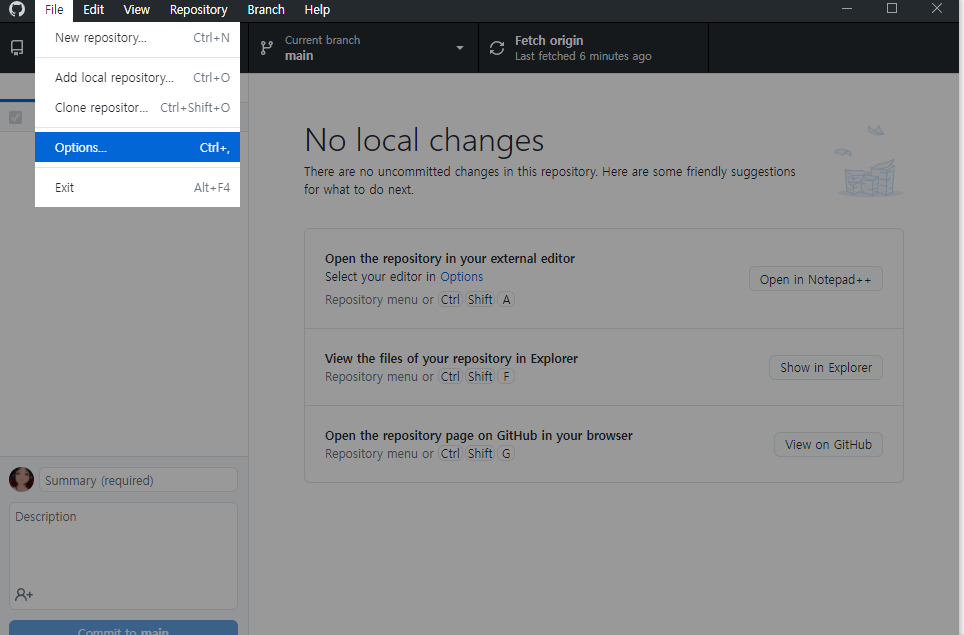
Task: Click Show in Explorer button
Action: 826,368
